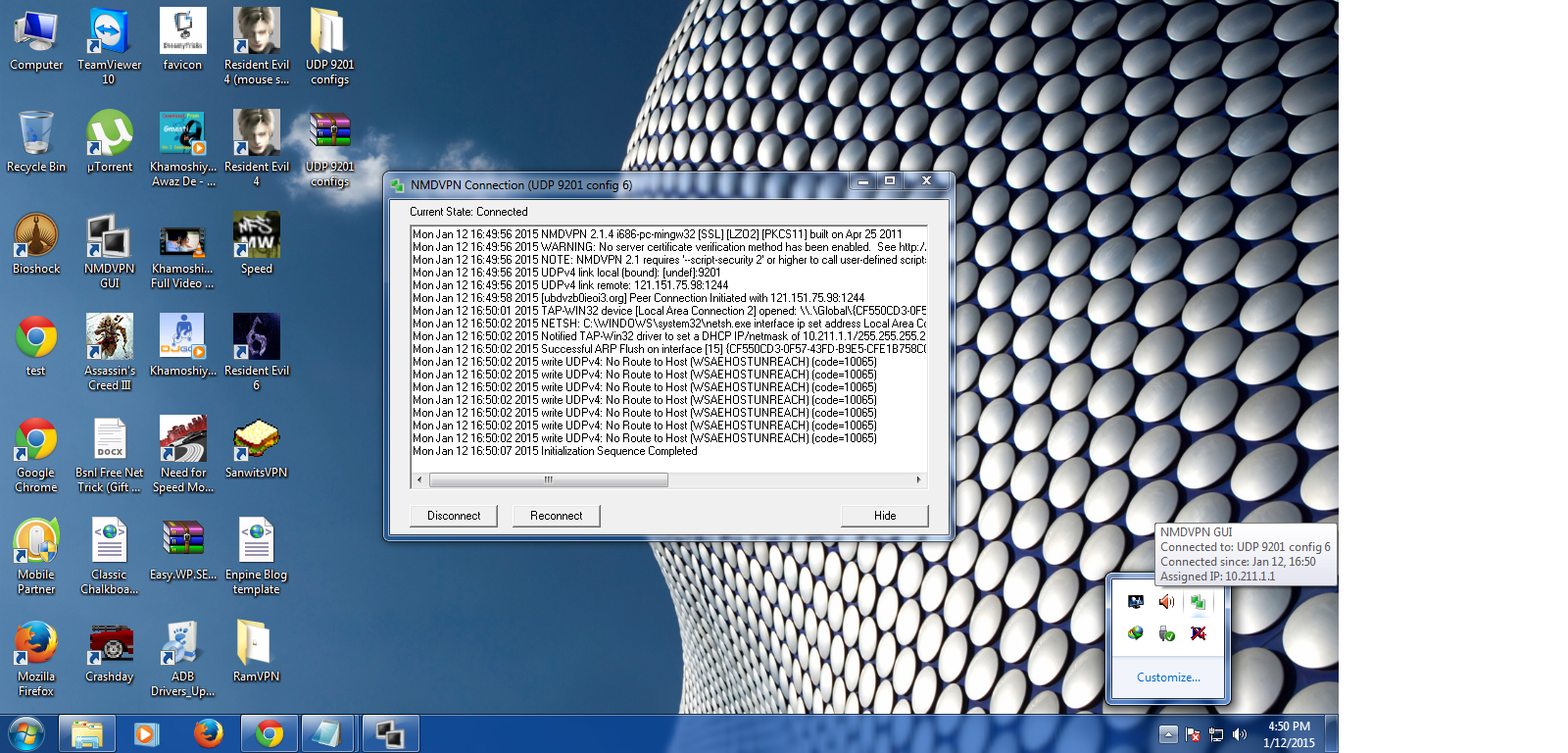Disconnect the NMDVPN connection
Viewport: 1568px width, 753px height.
[454, 516]
